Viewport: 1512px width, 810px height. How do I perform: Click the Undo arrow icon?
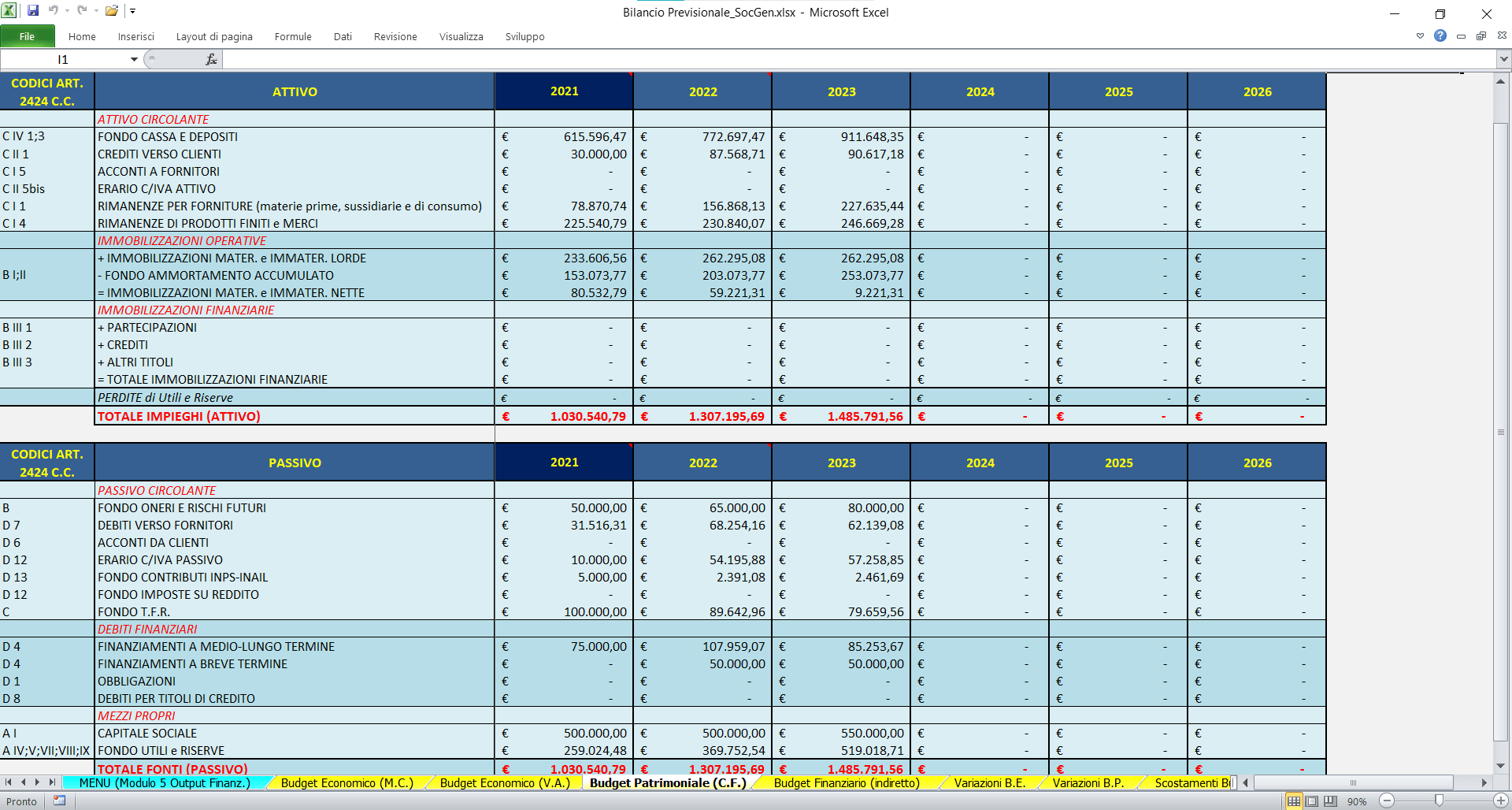54,11
